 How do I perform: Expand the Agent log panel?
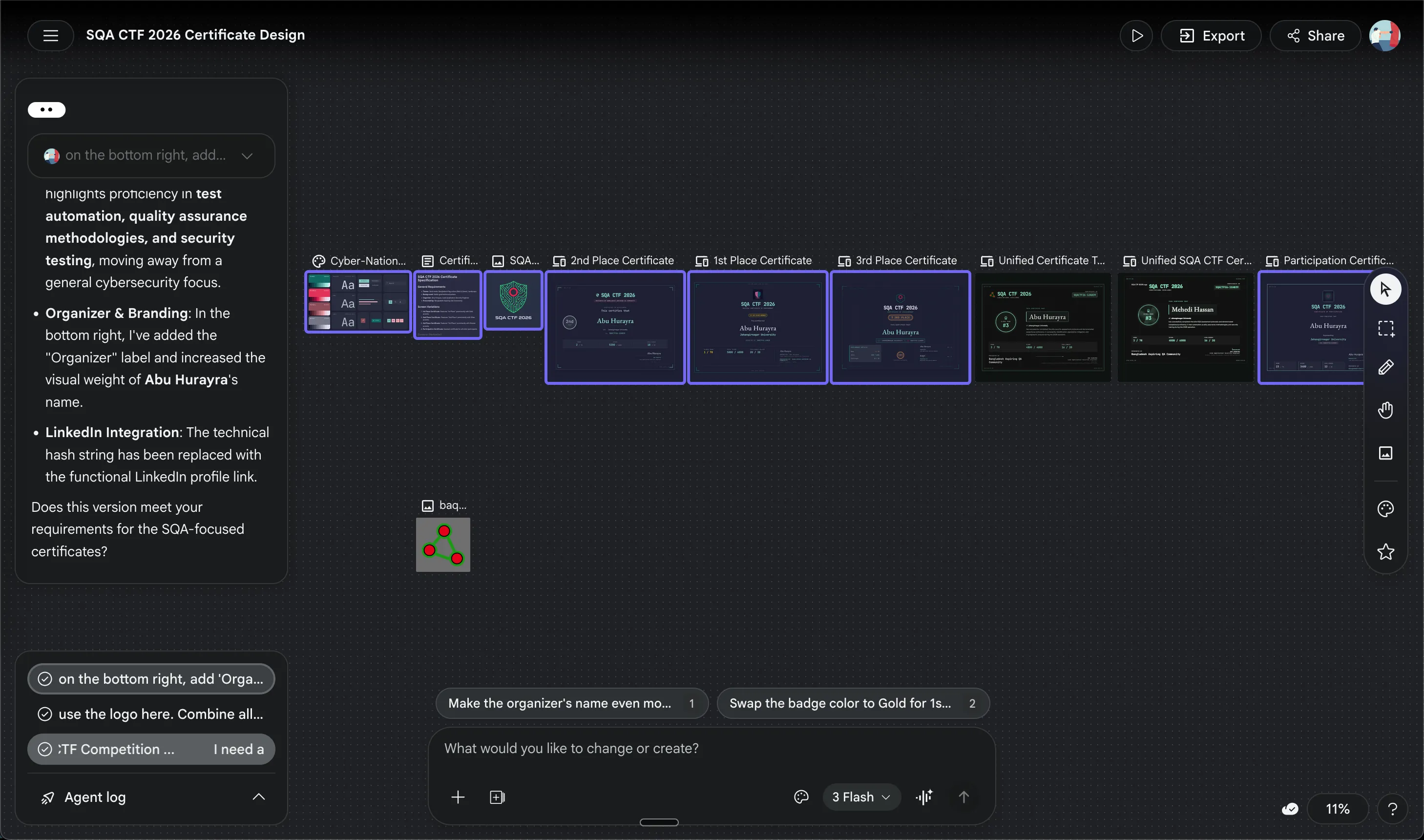point(258,797)
